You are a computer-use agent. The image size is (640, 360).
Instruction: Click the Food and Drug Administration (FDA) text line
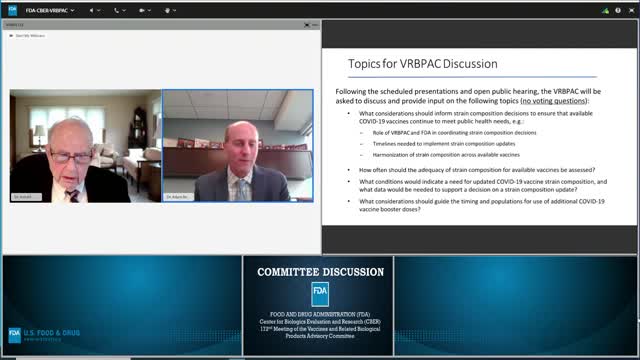320,314
